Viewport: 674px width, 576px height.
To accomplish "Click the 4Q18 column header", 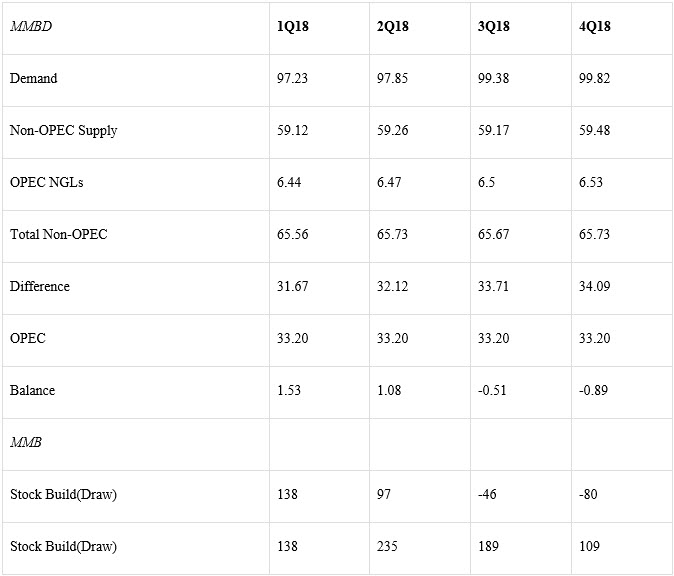I will [x=594, y=27].
